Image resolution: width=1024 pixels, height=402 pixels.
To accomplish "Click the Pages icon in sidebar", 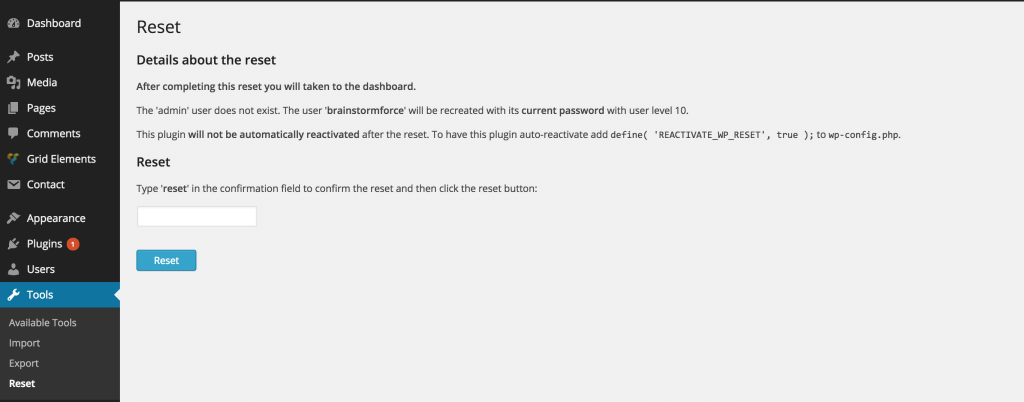I will pos(13,108).
